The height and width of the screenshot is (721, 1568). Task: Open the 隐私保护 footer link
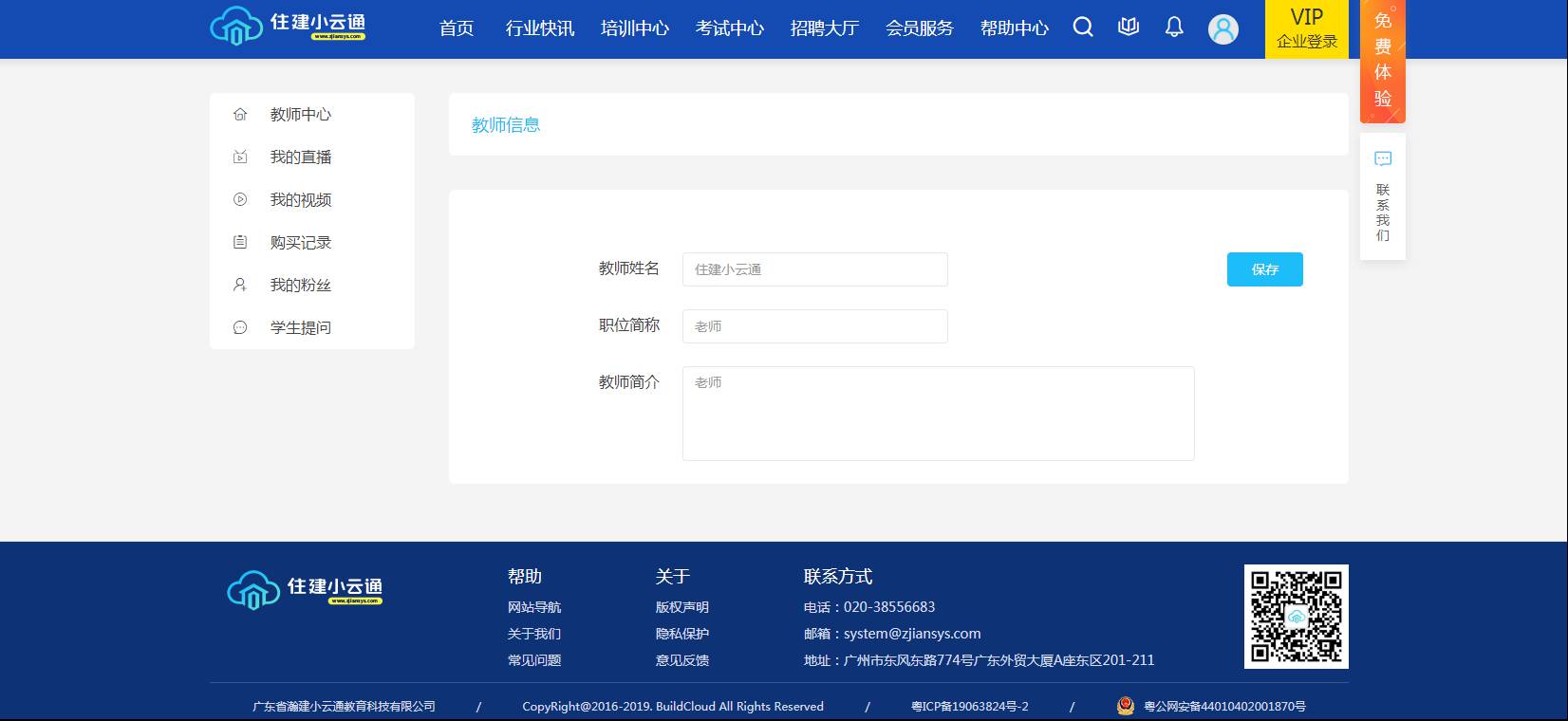coord(681,634)
